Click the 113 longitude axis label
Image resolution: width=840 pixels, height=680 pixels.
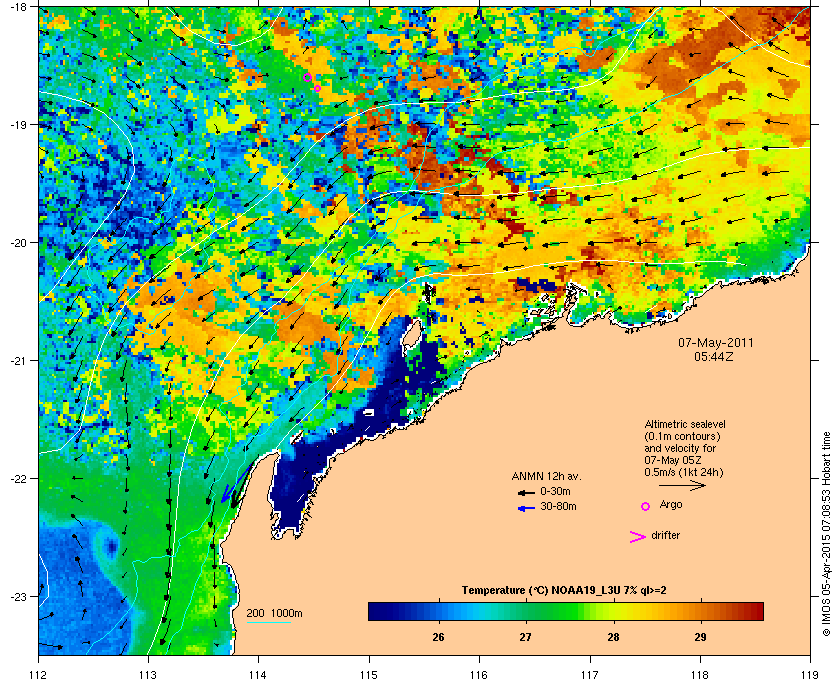click(148, 675)
